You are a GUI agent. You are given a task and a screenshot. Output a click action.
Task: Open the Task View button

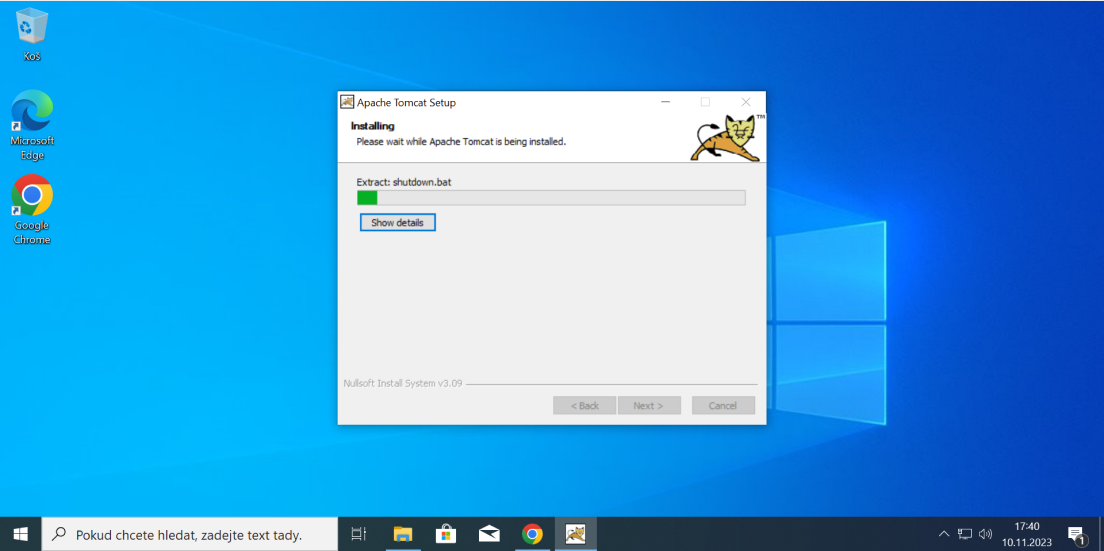359,534
